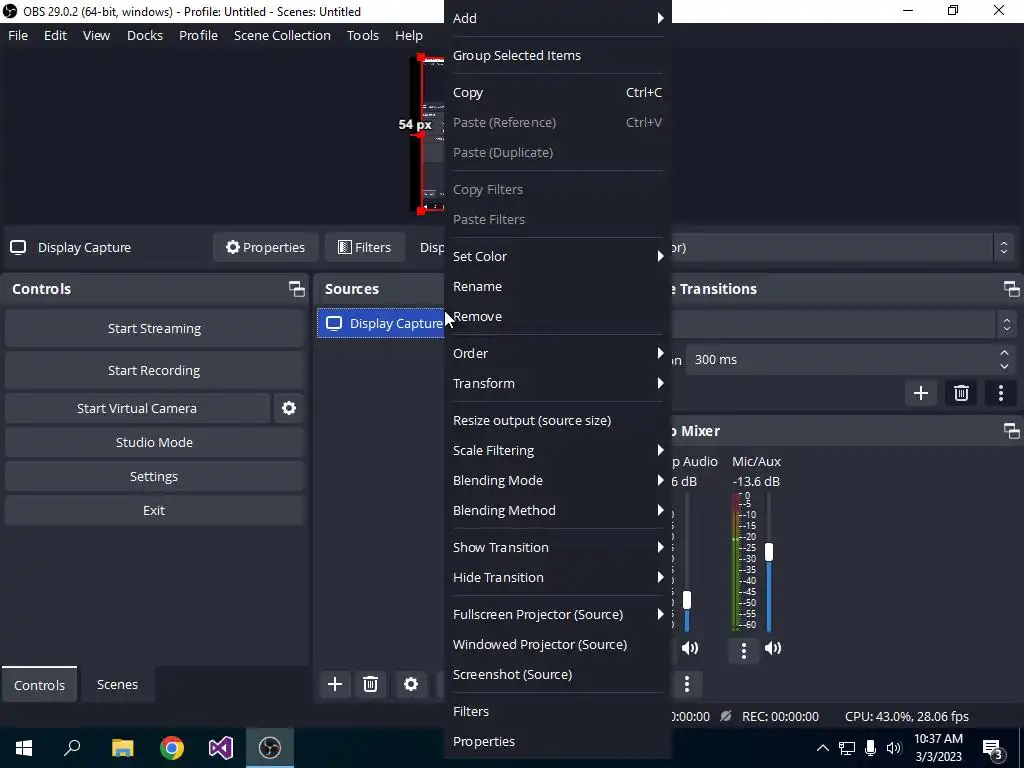Expand the Blending Mode submenu

(x=558, y=481)
